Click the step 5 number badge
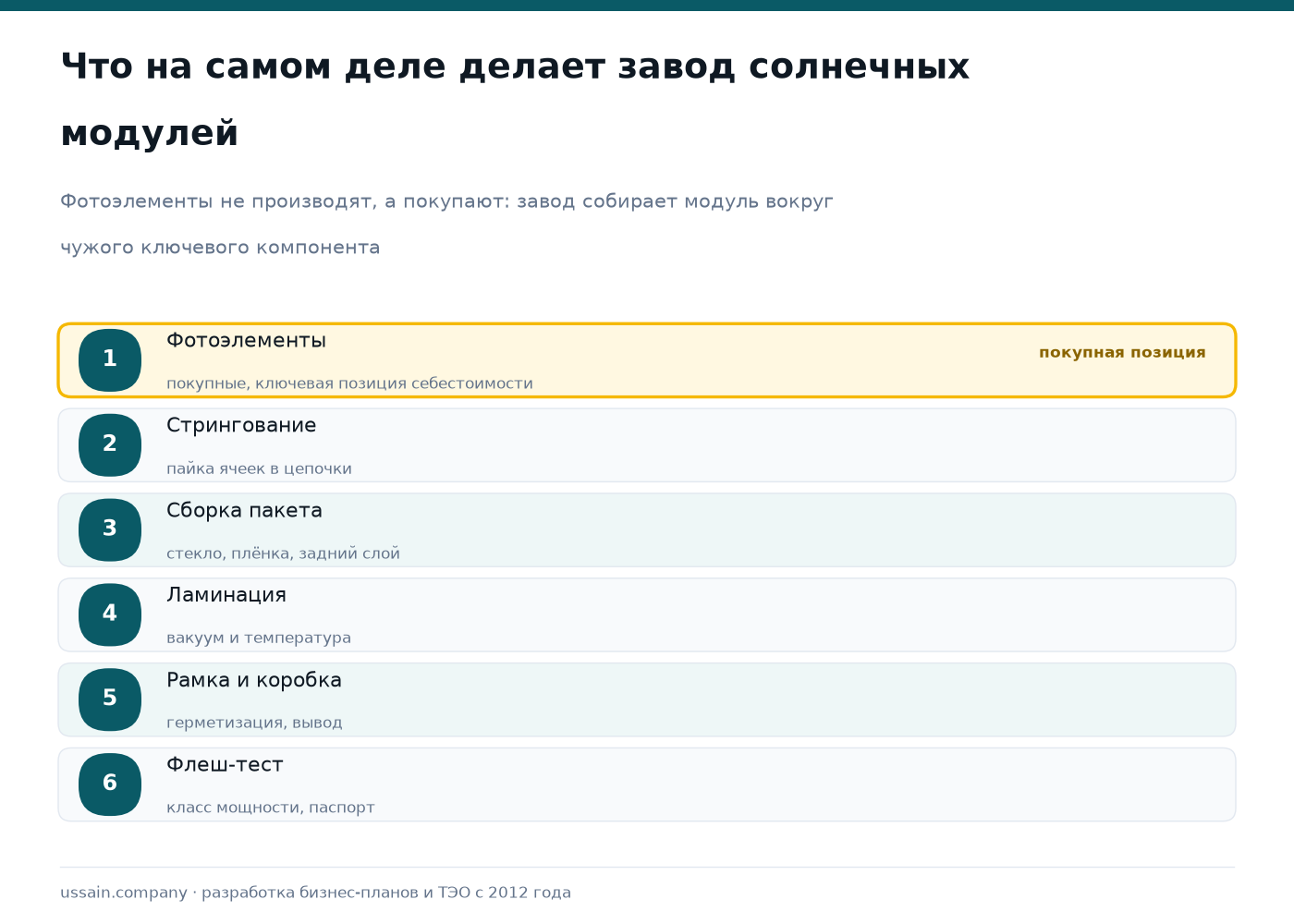Screen dimensions: 1294x924 pyautogui.click(x=110, y=699)
